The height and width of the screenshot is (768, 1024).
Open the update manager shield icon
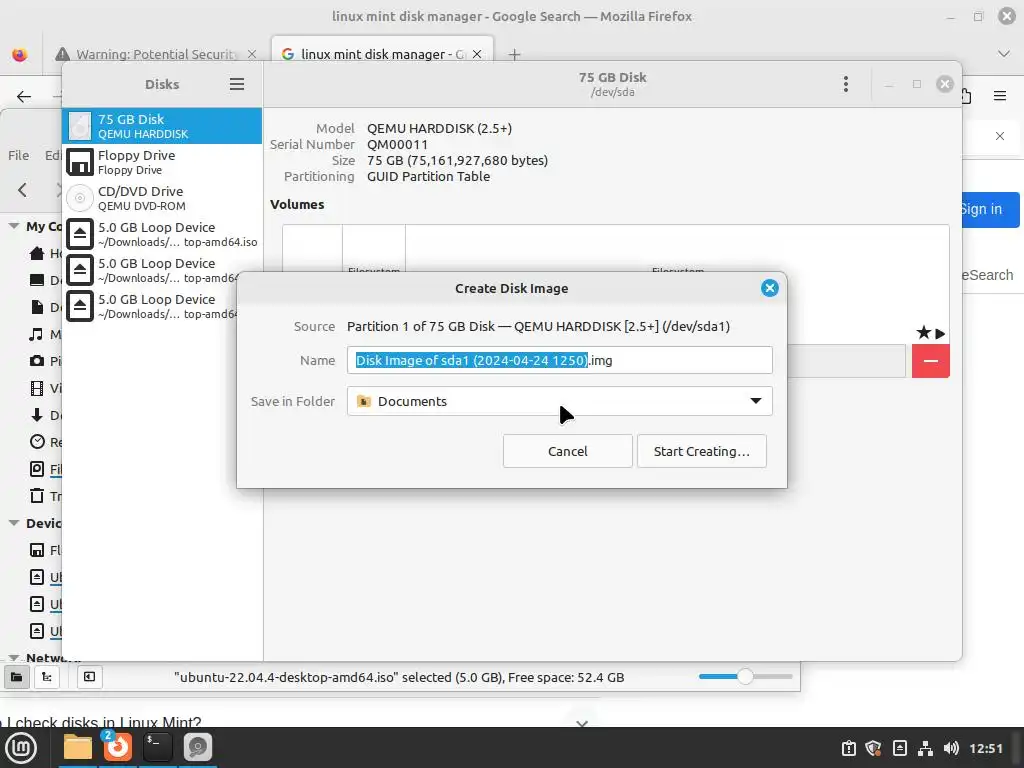(874, 748)
